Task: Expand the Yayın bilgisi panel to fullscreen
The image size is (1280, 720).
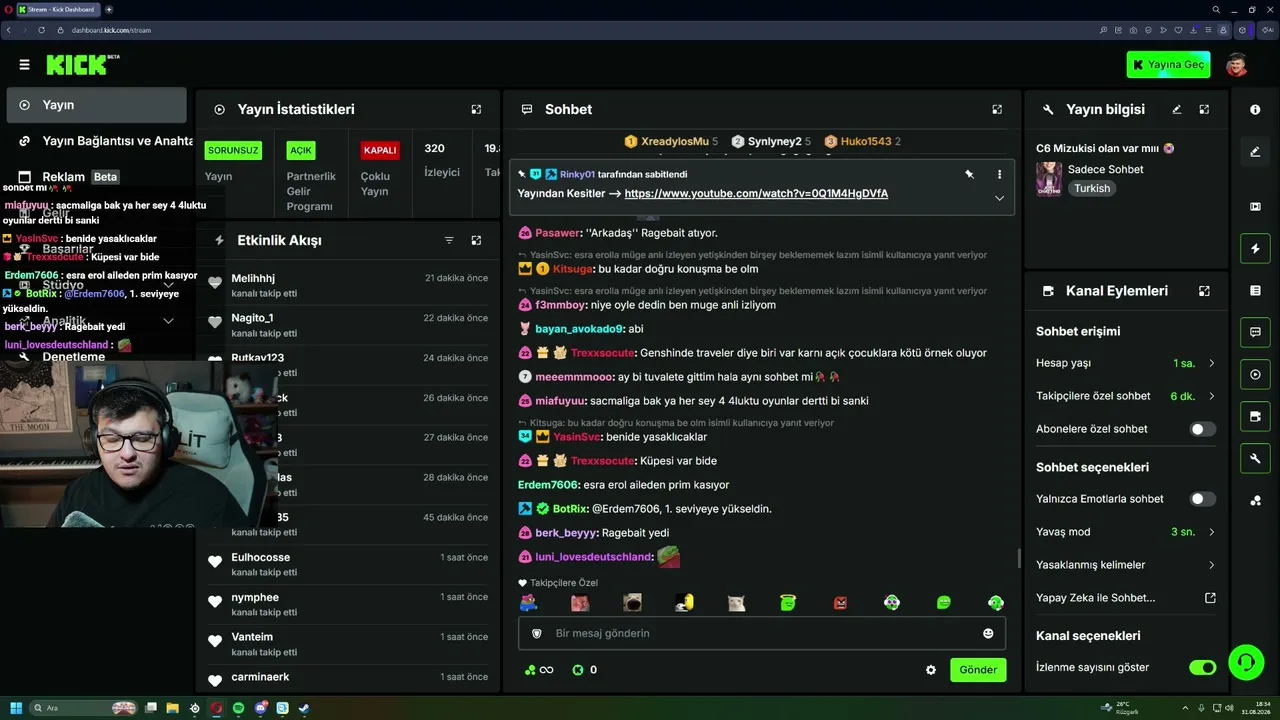Action: tap(1204, 109)
